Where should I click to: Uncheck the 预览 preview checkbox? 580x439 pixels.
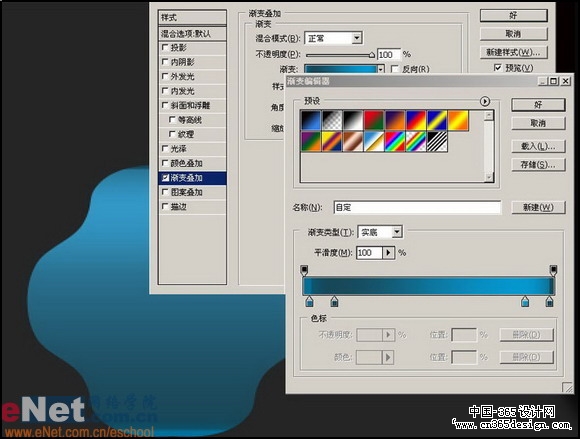(498, 68)
